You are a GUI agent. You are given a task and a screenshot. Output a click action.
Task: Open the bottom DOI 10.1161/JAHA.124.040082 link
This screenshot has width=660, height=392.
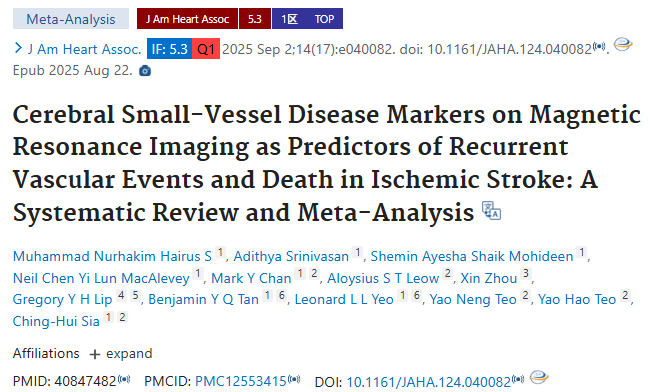[428, 382]
